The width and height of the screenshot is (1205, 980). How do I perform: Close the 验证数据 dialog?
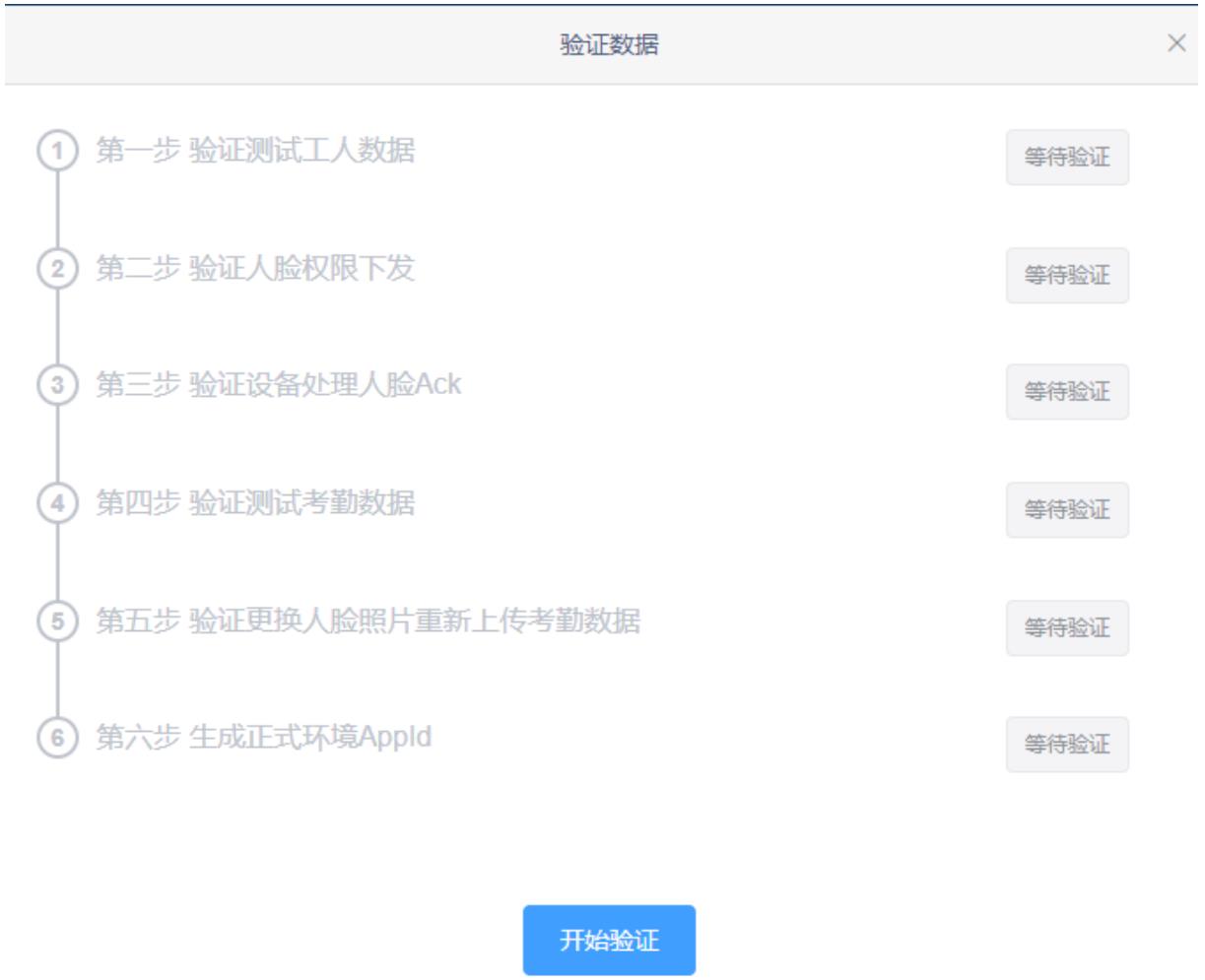coord(1175,43)
